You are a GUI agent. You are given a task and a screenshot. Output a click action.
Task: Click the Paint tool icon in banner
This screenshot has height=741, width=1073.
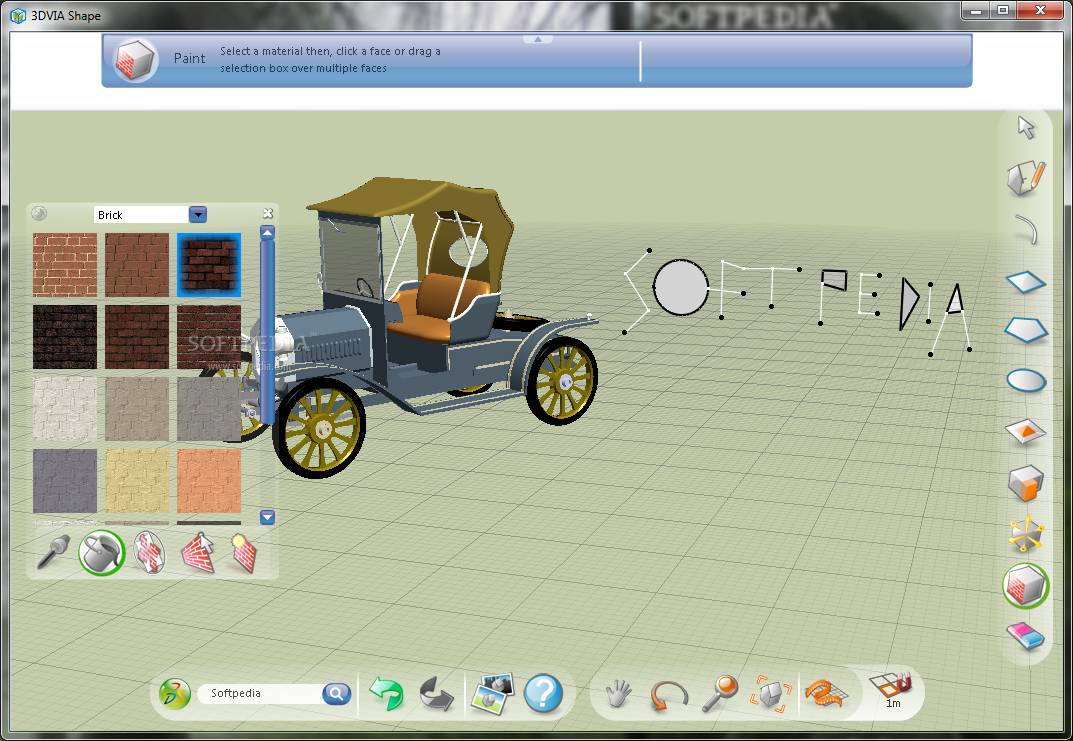(x=135, y=60)
